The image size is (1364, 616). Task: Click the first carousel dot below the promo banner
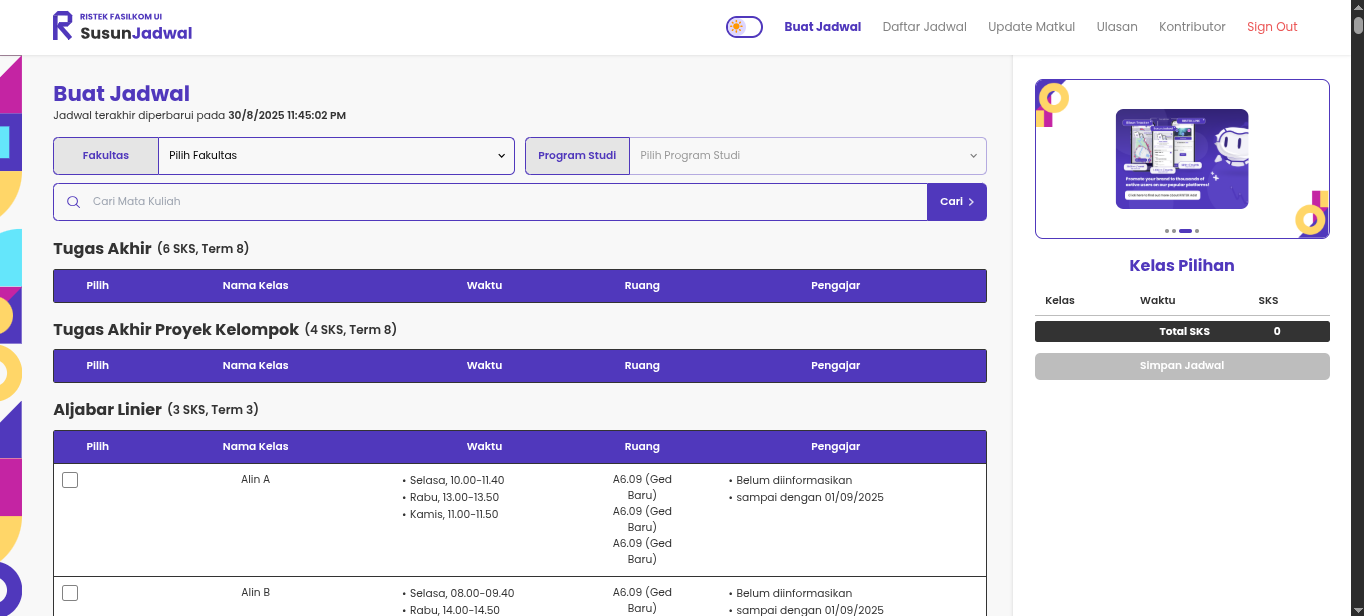[1167, 231]
